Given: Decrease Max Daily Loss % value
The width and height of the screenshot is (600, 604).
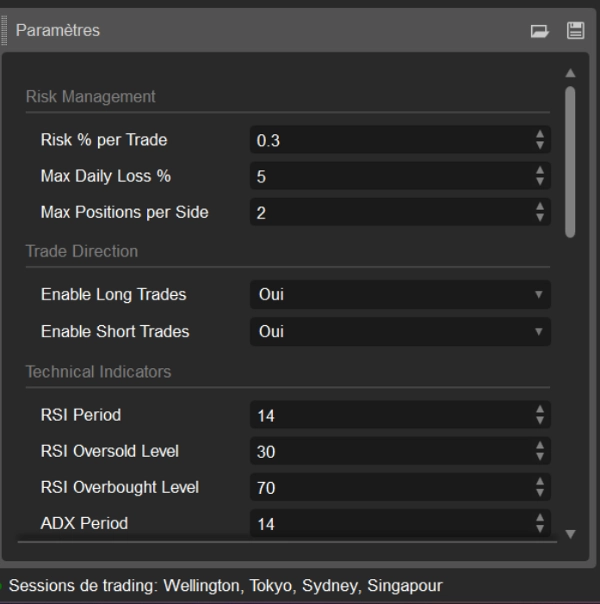Looking at the screenshot, I should coord(540,181).
